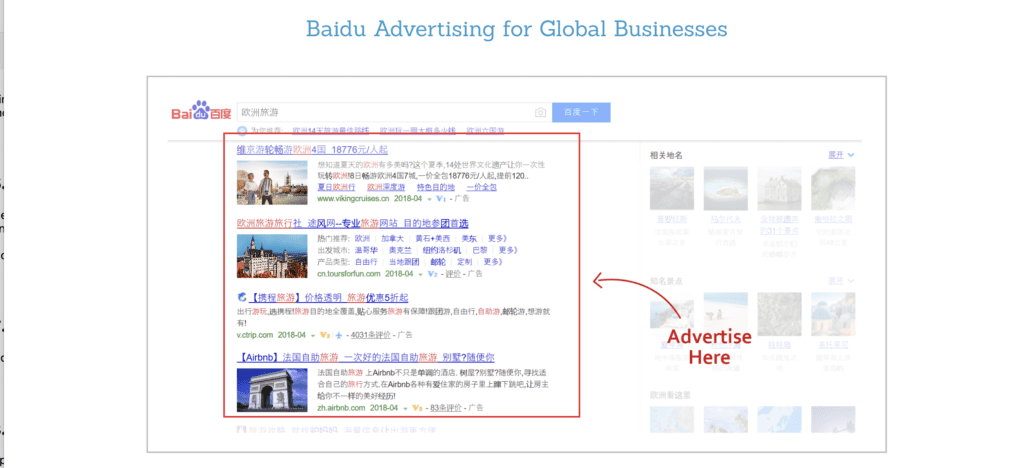Open the 欧洲旅游旅行社 途风网 ad title
Image resolution: width=1024 pixels, height=468 pixels.
tap(353, 223)
